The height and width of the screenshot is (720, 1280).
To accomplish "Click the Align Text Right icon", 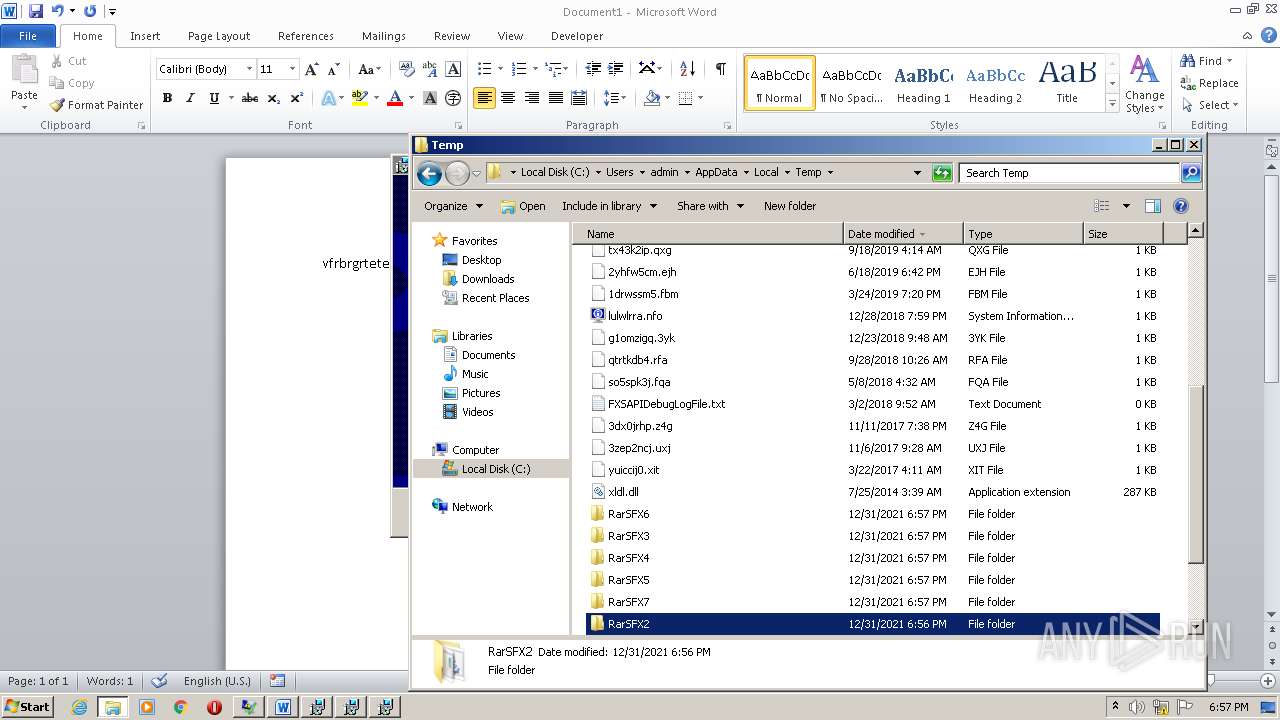I will 532,98.
